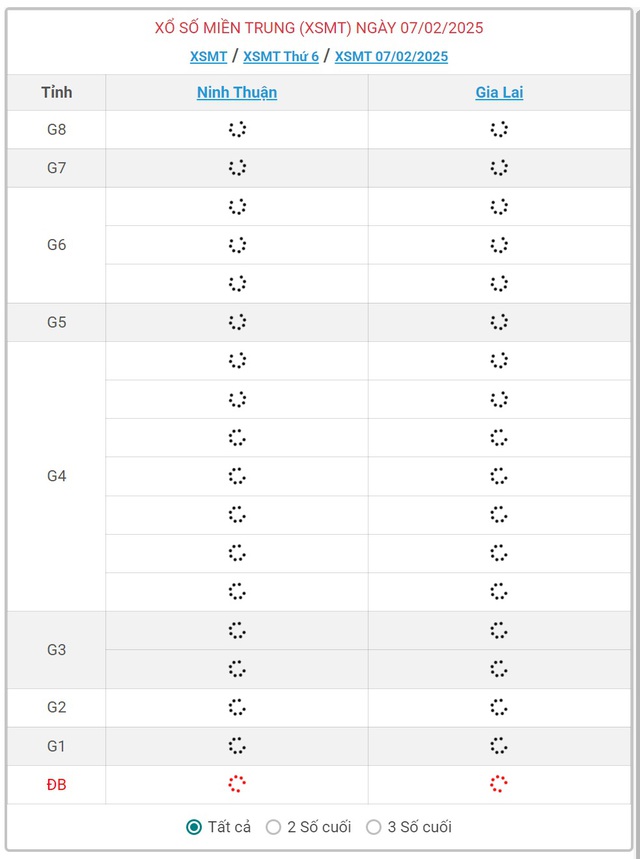Open the XSMT breadcrumb link
The image size is (640, 859).
(208, 56)
